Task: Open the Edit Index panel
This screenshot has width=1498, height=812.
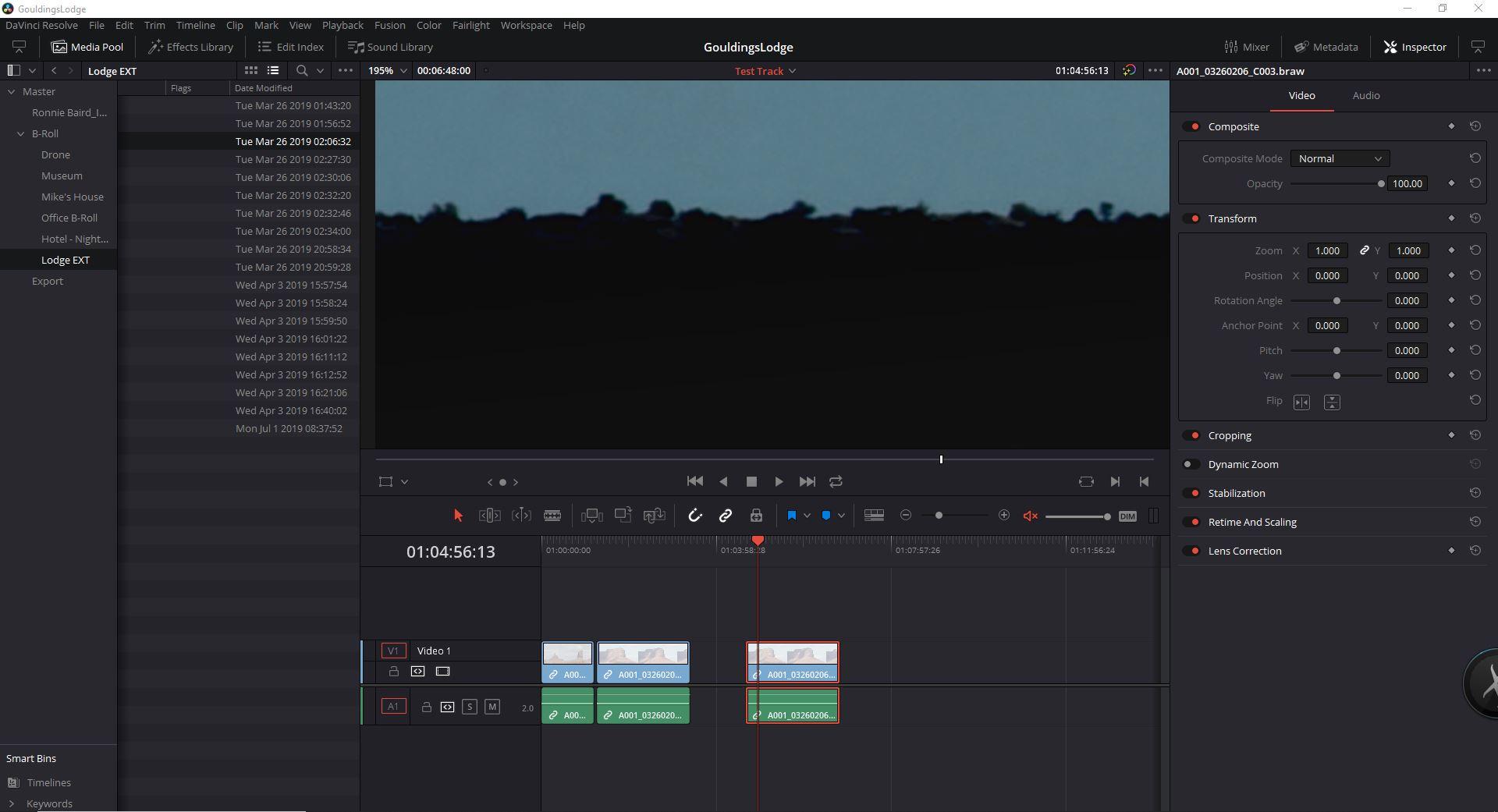Action: [291, 47]
